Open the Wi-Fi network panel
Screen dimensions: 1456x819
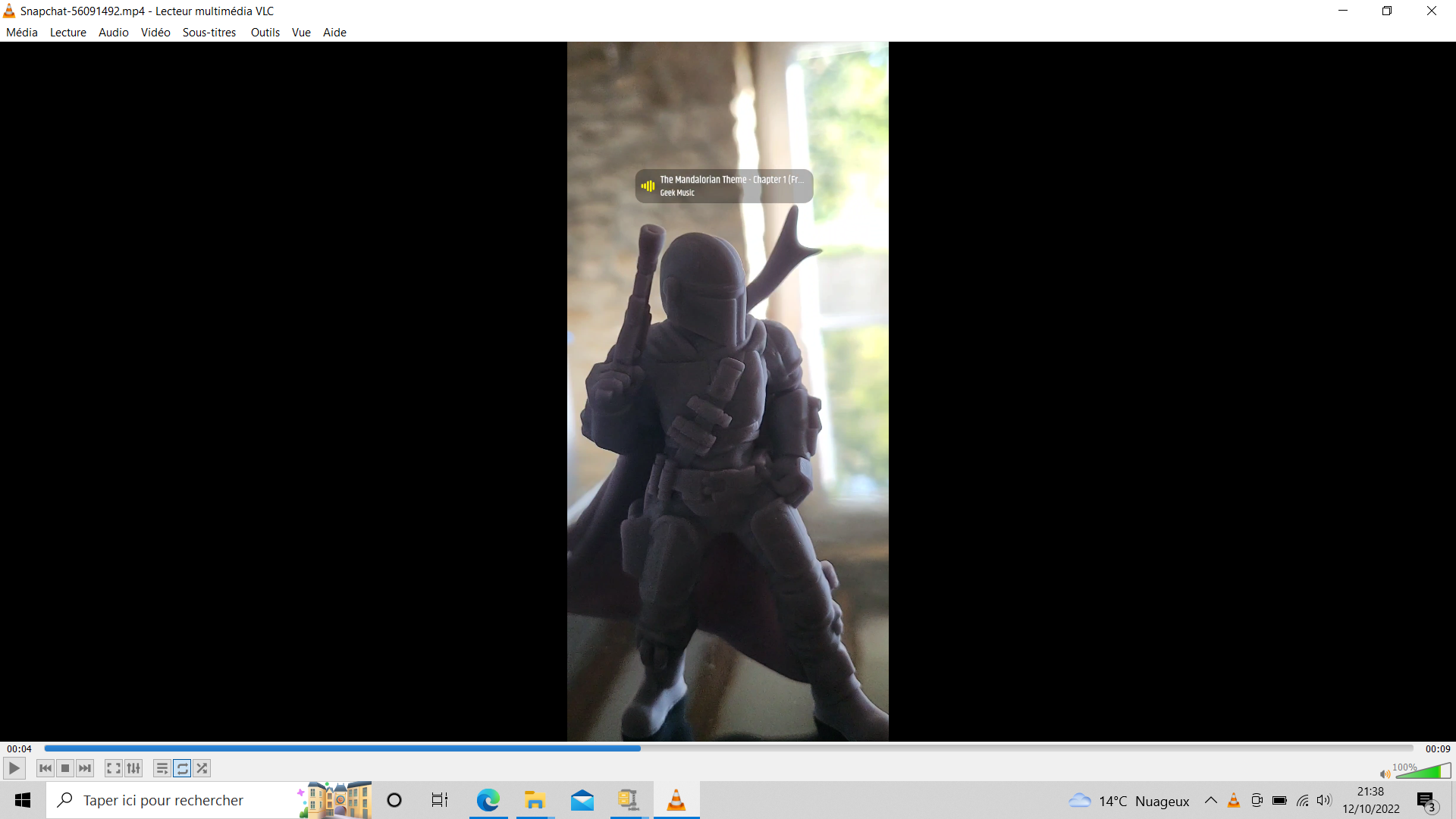1302,800
